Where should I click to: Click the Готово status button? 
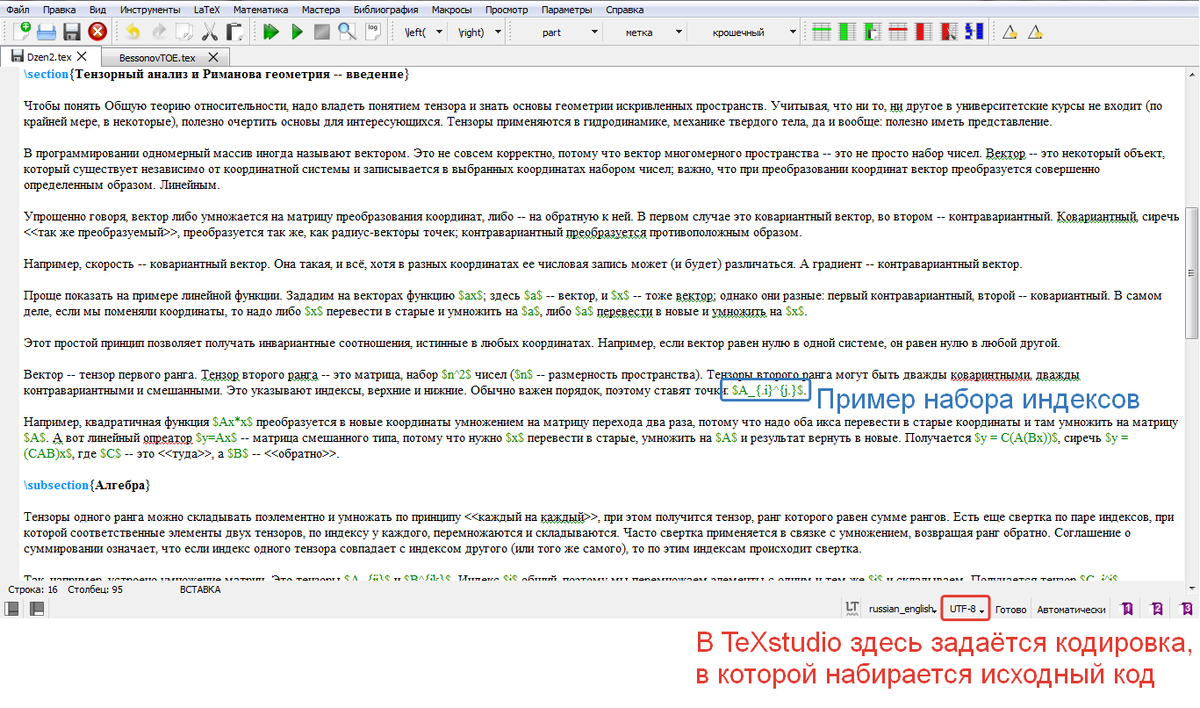click(x=1012, y=608)
